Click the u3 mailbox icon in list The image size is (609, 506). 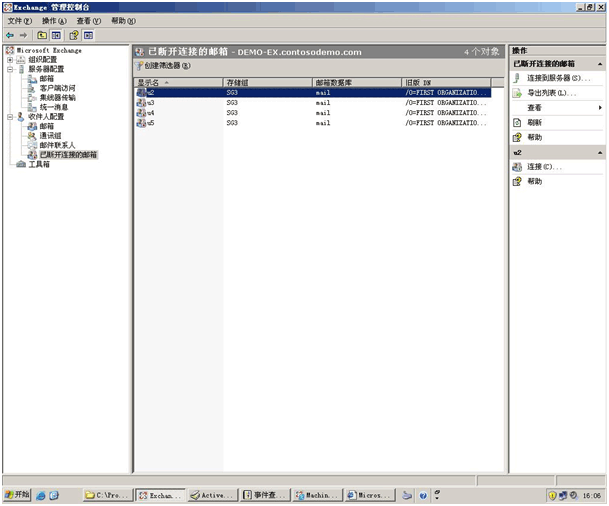pos(141,103)
